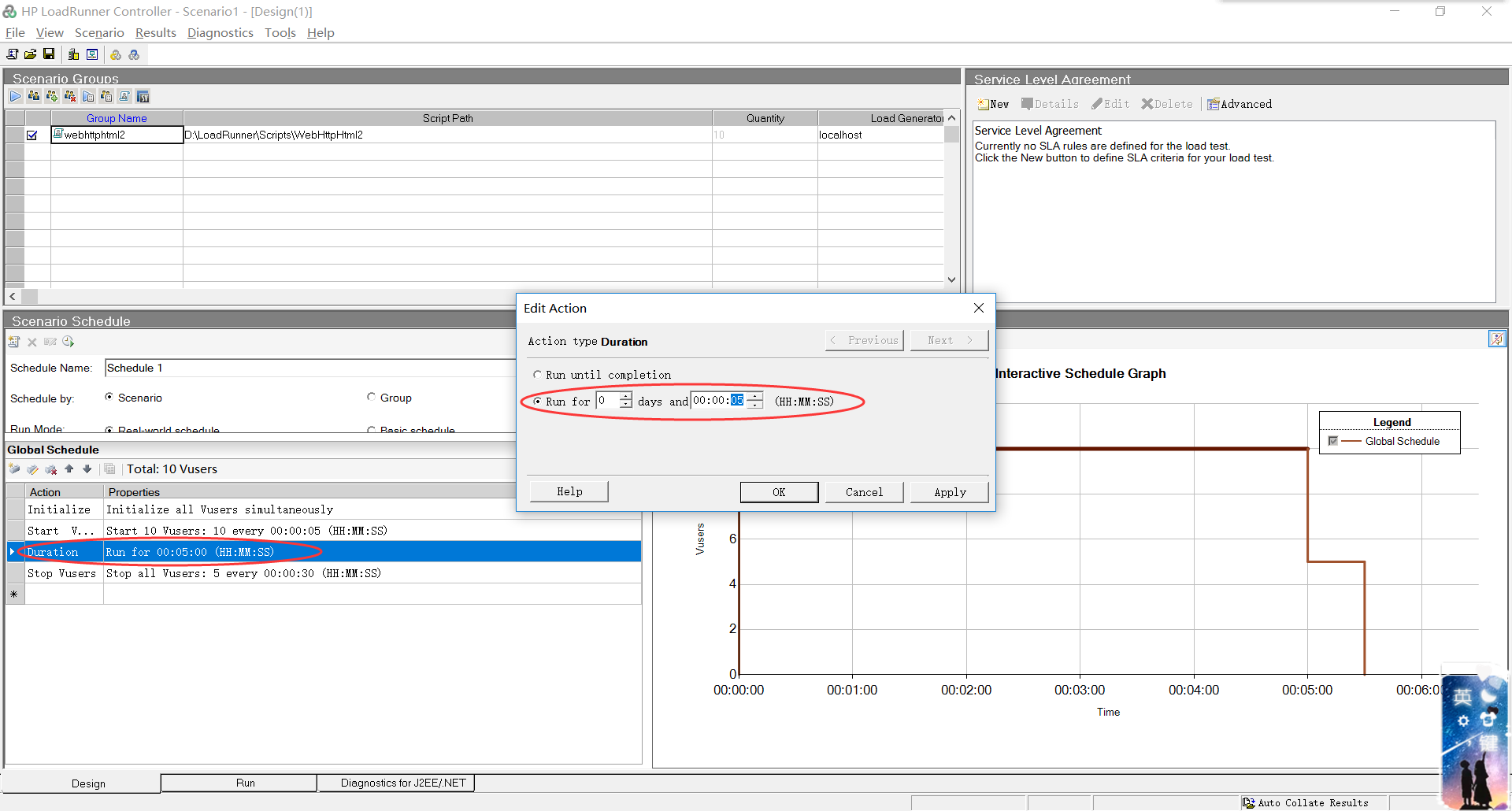Remove selected group using the red X icon
The height and width of the screenshot is (811, 1512).
click(x=69, y=96)
